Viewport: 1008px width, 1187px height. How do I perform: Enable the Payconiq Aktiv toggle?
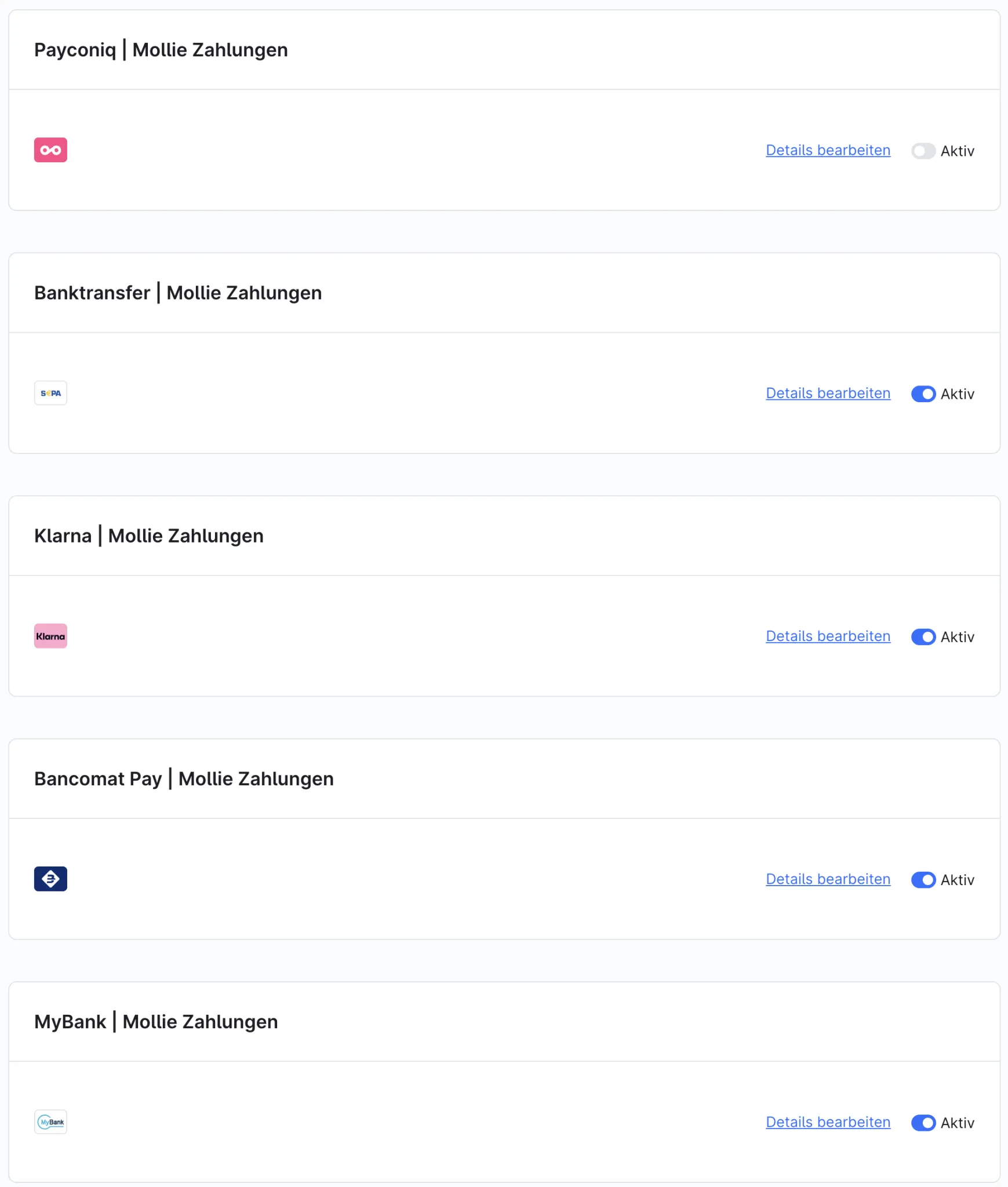(x=923, y=151)
